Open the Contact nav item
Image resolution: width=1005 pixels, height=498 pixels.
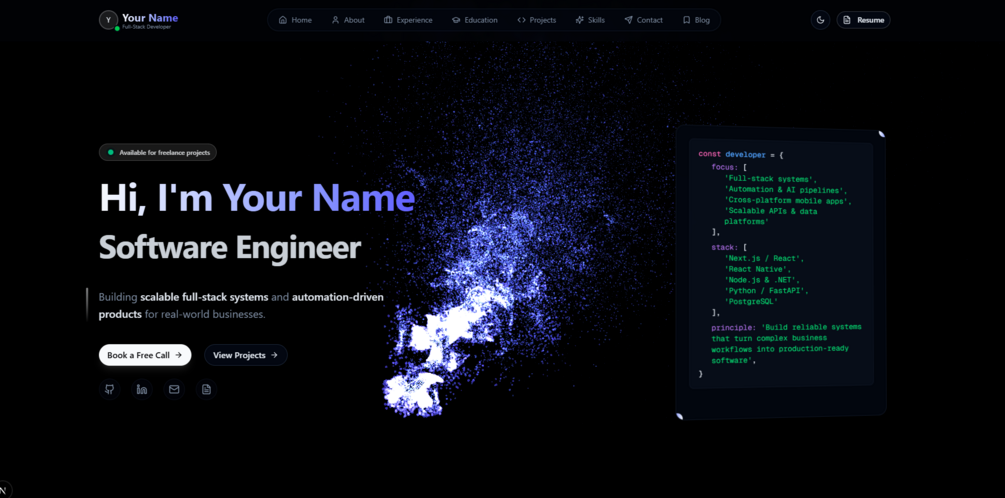(x=644, y=20)
